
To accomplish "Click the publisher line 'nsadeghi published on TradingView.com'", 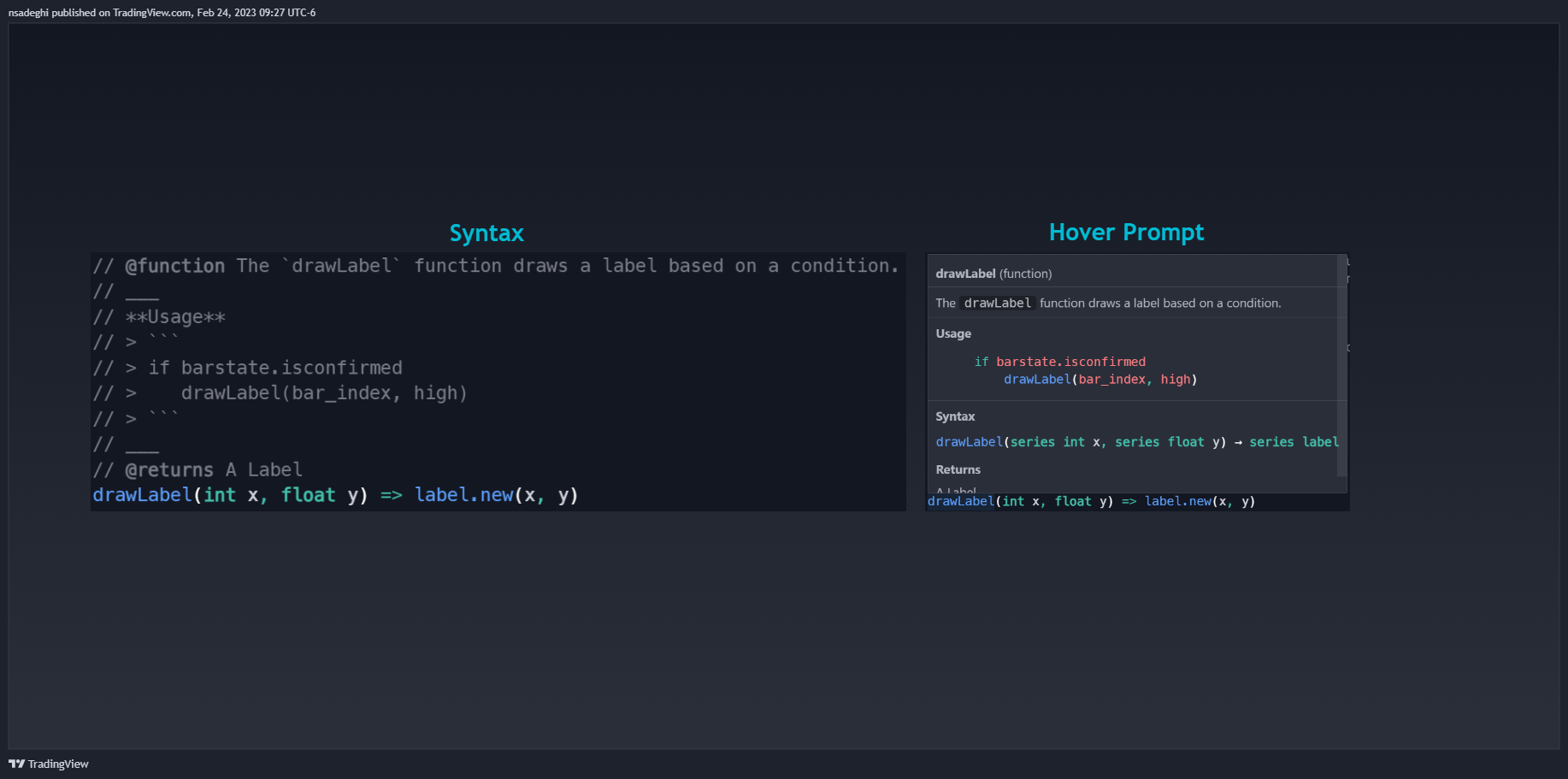I will [x=162, y=13].
